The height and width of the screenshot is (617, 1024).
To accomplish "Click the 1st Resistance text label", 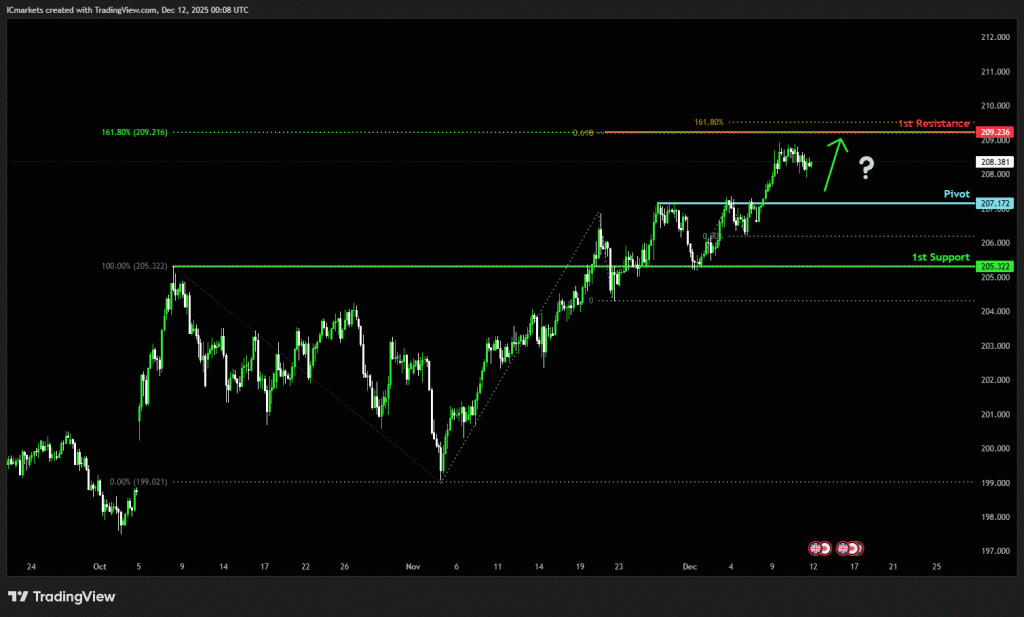I will [x=933, y=123].
